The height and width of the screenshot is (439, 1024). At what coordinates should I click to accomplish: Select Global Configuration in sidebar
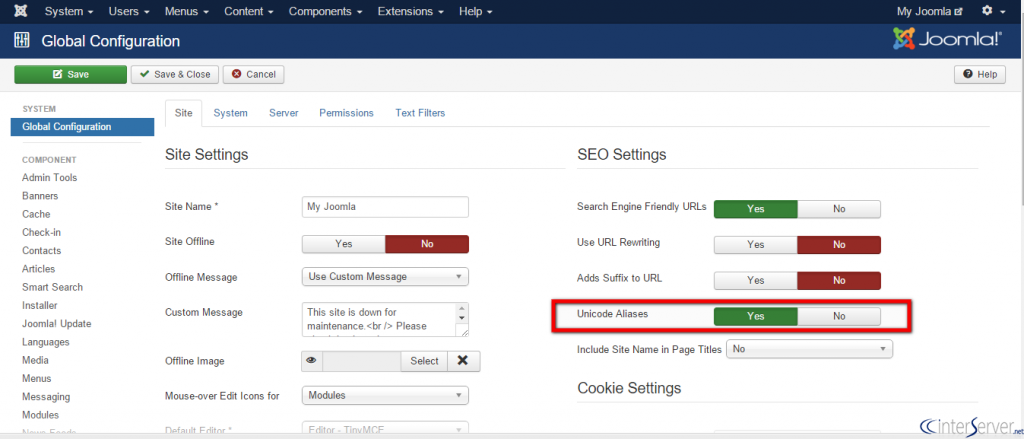point(82,127)
